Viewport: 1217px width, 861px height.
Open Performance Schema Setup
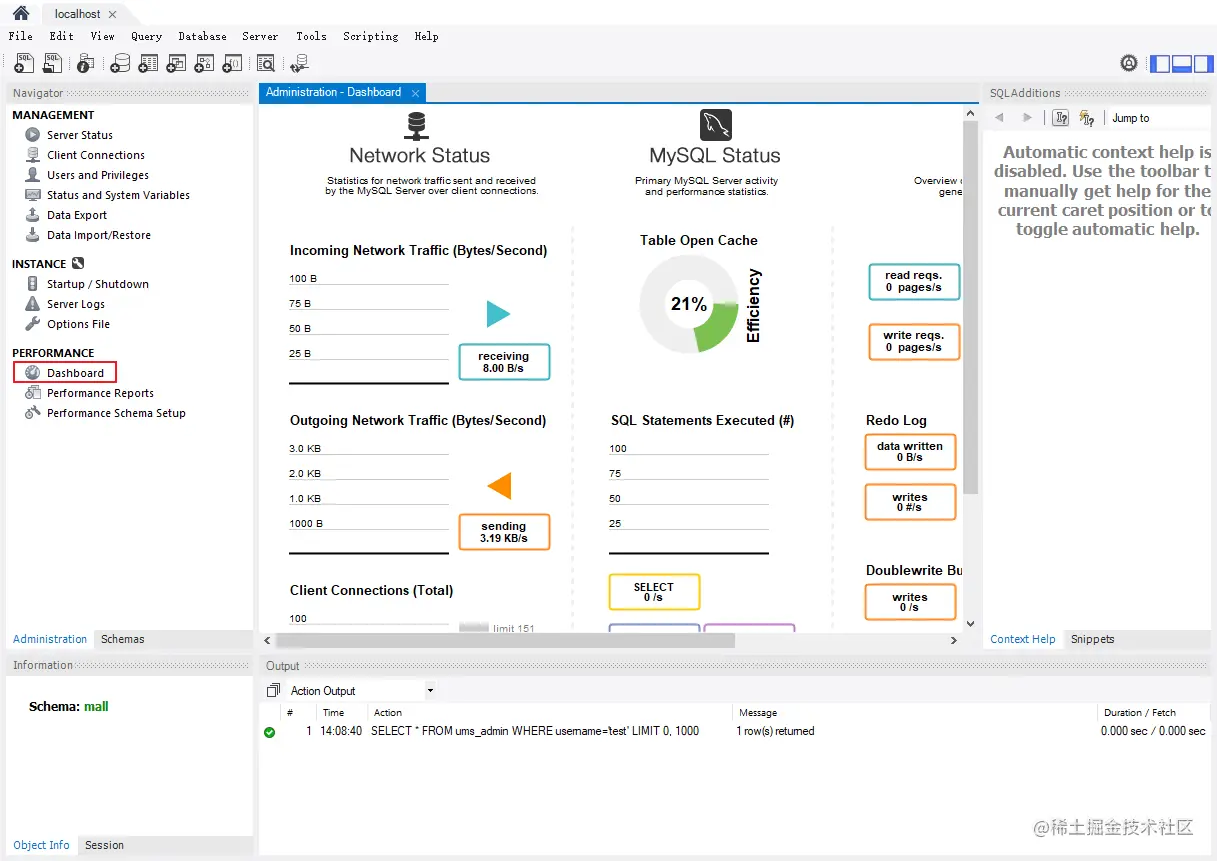tap(116, 413)
